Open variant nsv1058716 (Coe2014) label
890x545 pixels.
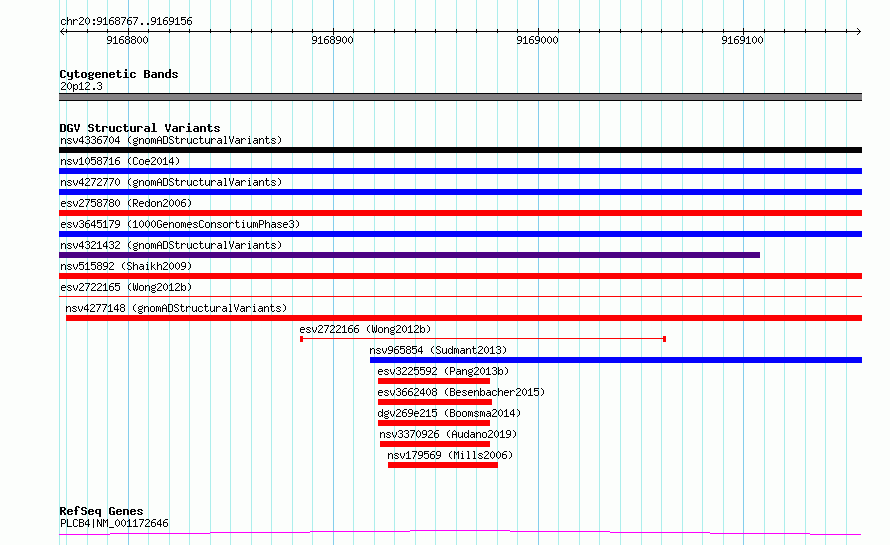pyautogui.click(x=120, y=161)
